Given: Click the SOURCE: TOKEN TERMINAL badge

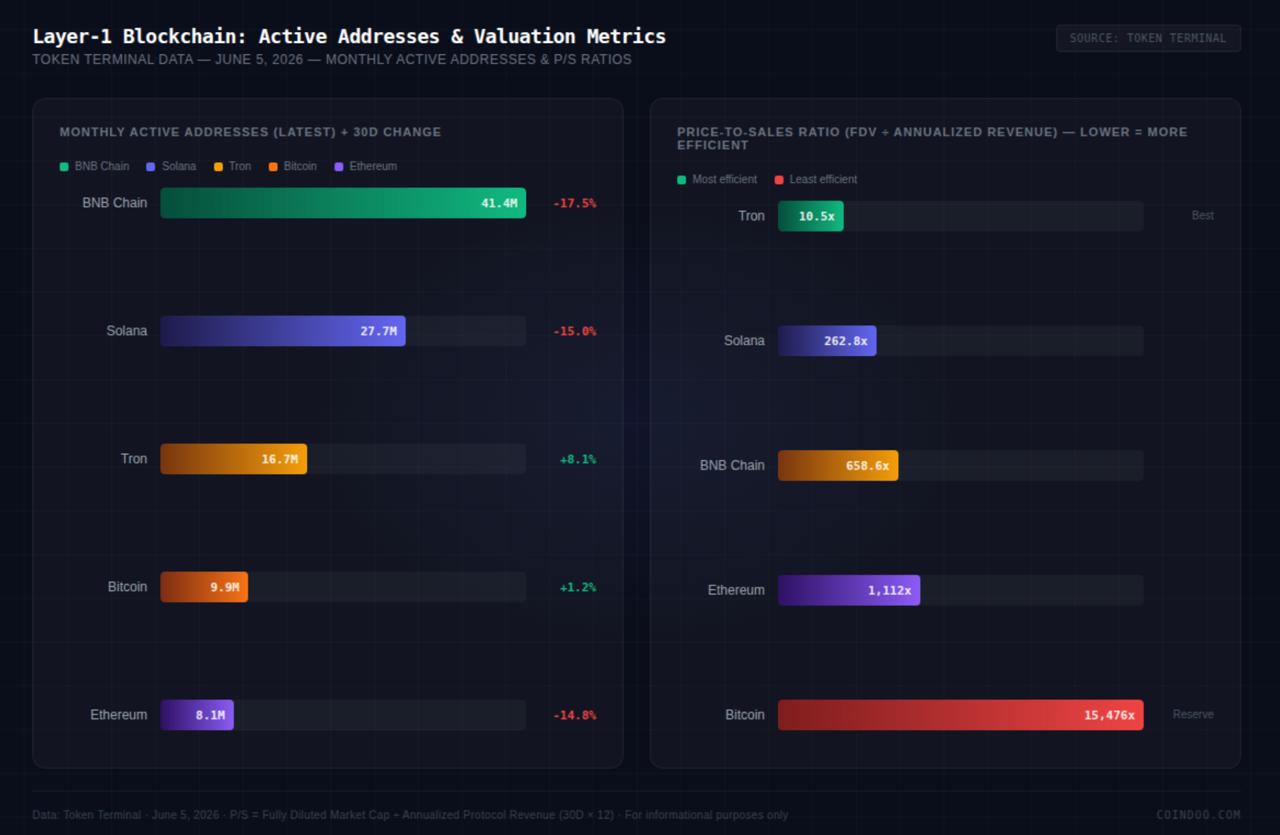Looking at the screenshot, I should pyautogui.click(x=1148, y=38).
